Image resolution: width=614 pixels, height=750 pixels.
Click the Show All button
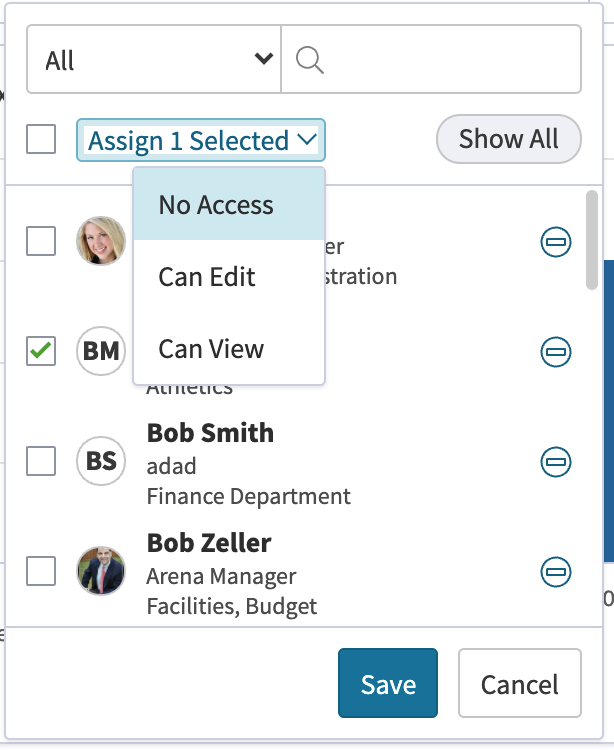click(509, 139)
